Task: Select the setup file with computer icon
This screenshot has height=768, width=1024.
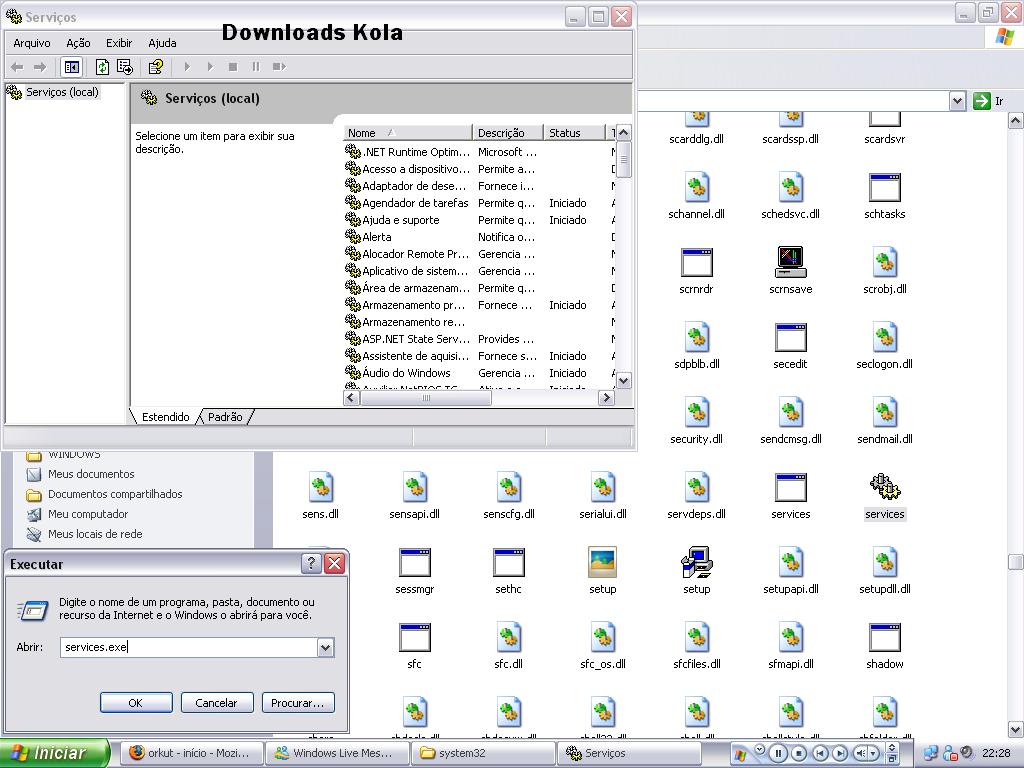Action: (696, 562)
